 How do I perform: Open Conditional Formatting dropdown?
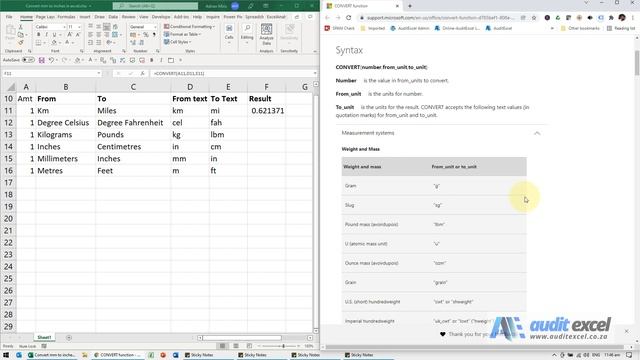189,27
